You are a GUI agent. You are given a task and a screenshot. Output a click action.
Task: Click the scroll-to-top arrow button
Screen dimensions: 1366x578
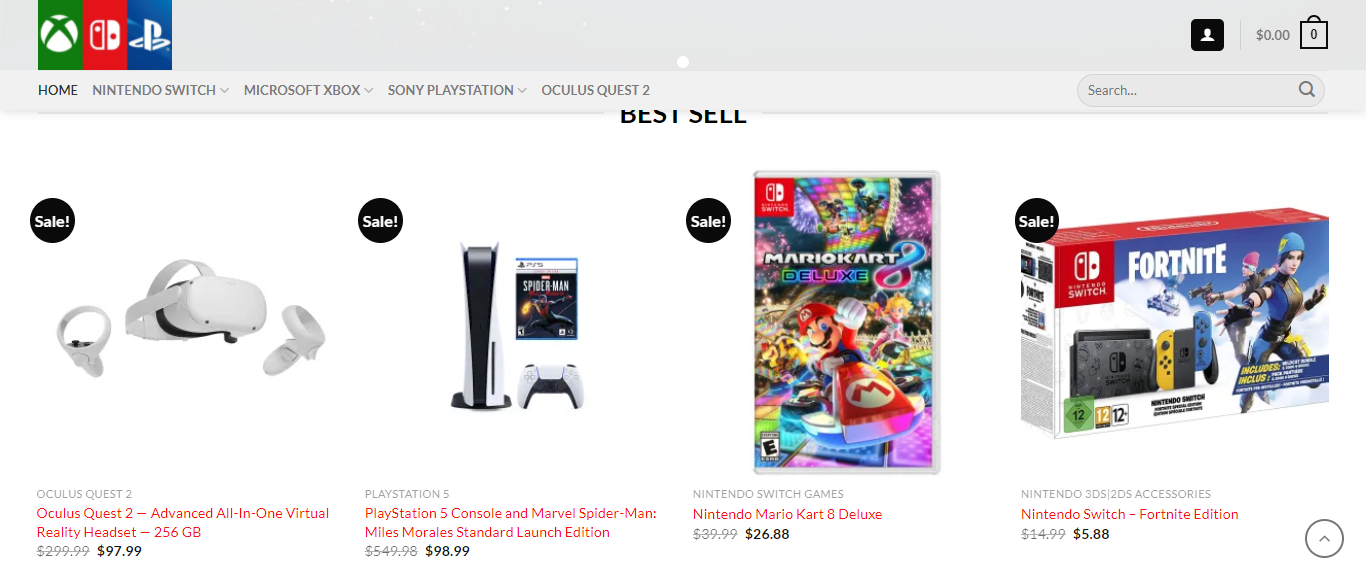pos(1324,539)
